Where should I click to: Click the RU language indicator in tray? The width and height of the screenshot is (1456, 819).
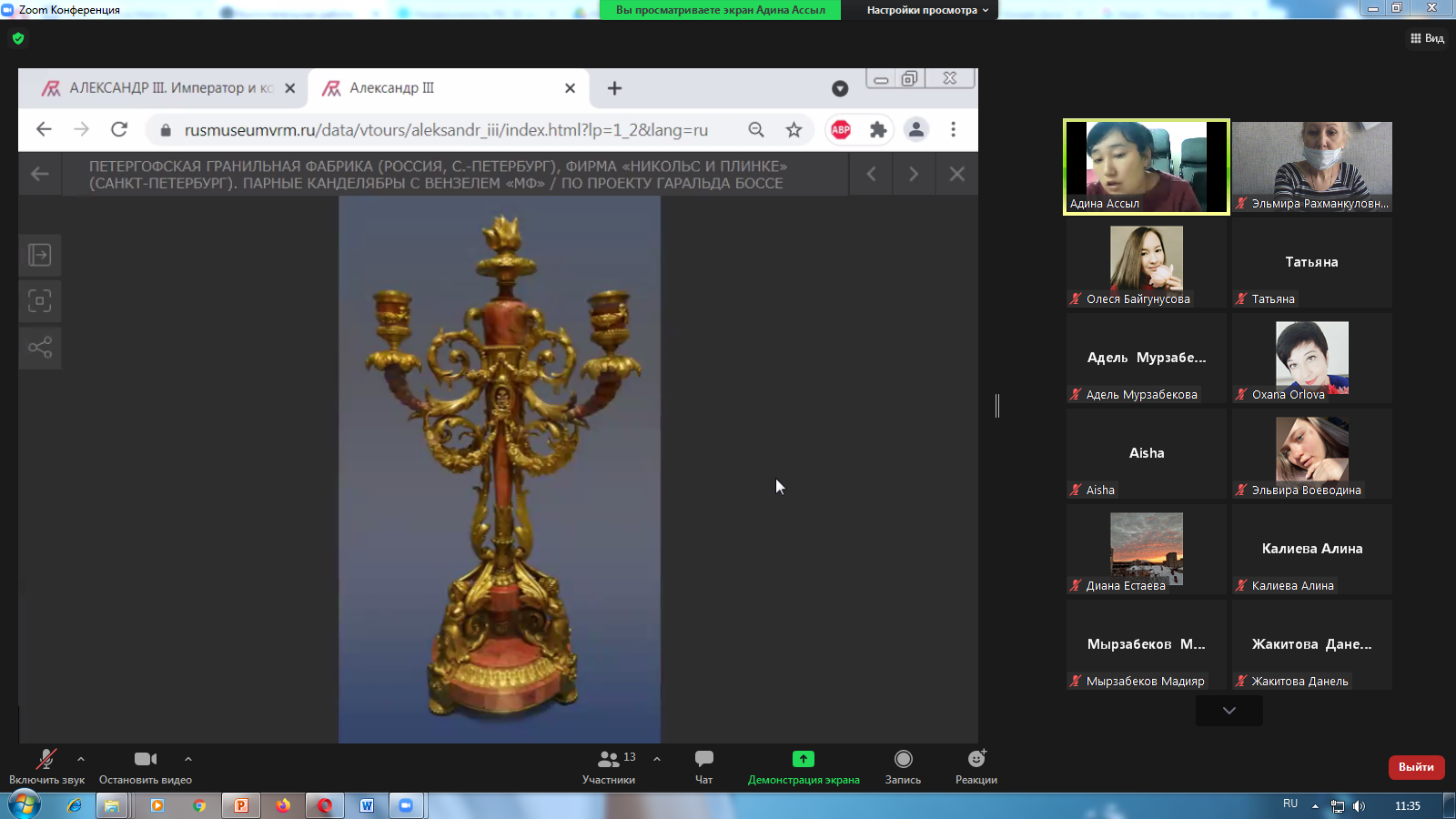click(x=1290, y=804)
